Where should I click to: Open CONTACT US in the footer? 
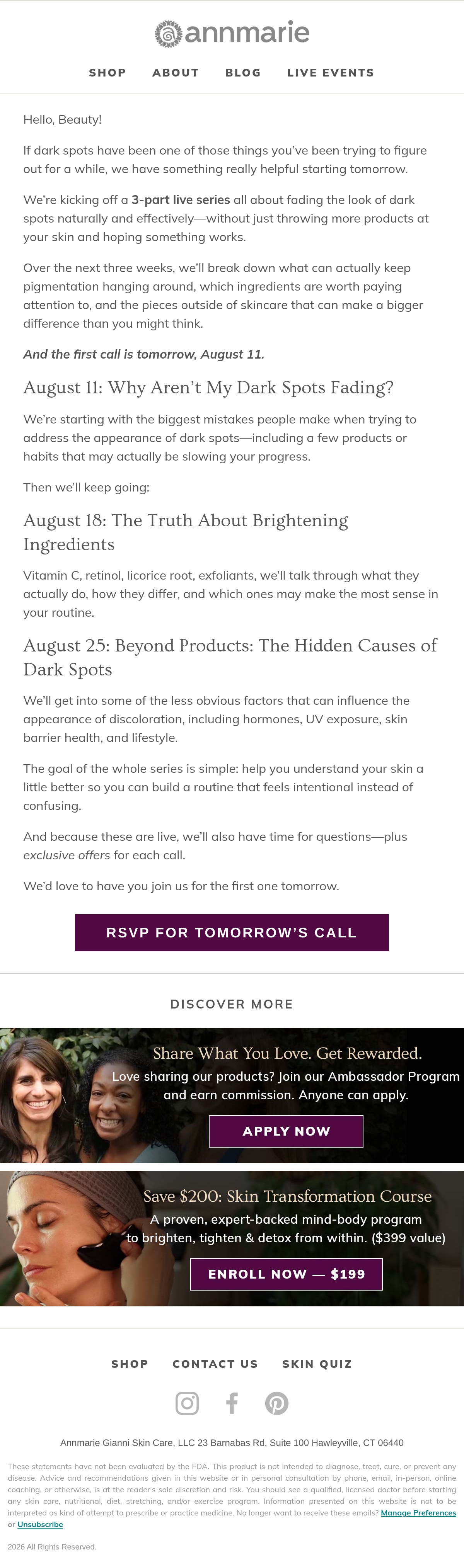215,1364
